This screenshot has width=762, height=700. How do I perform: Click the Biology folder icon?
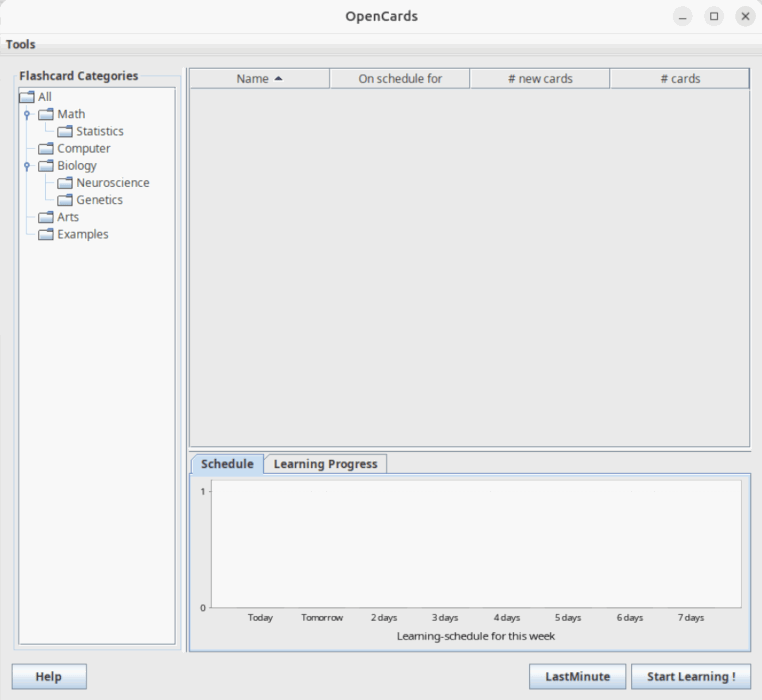click(x=46, y=166)
